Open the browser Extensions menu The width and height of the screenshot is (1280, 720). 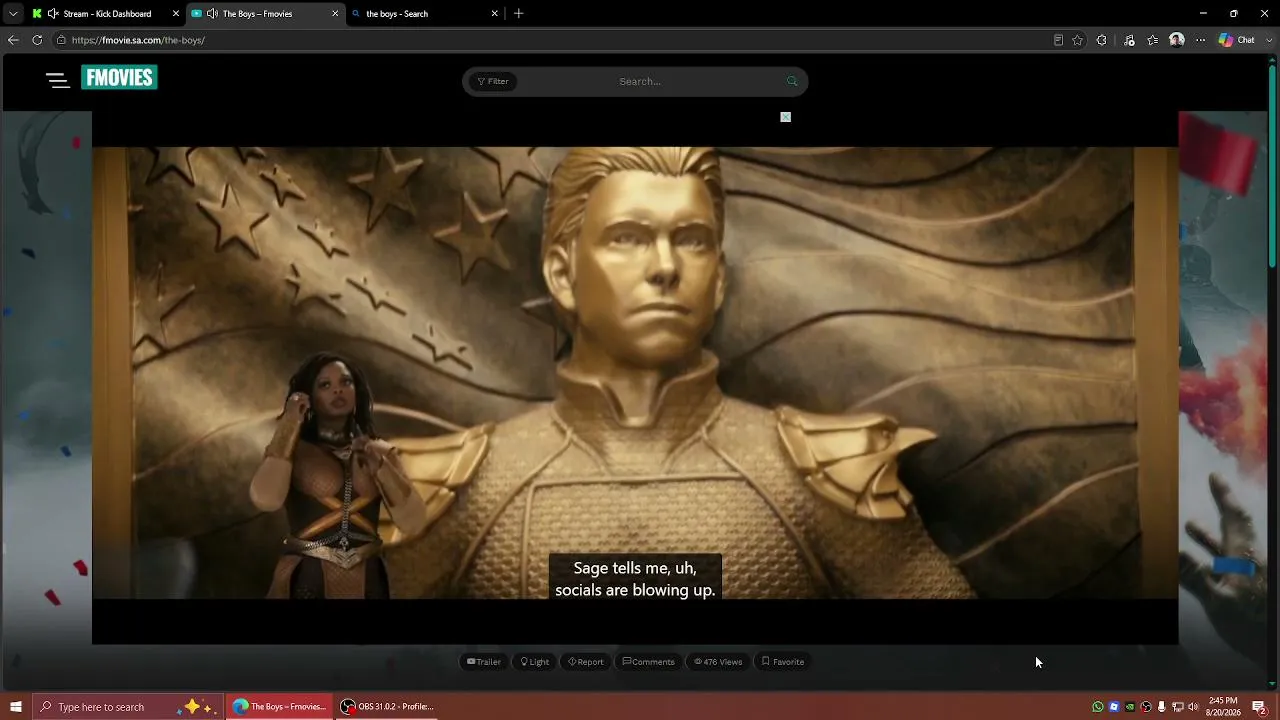click(1102, 40)
